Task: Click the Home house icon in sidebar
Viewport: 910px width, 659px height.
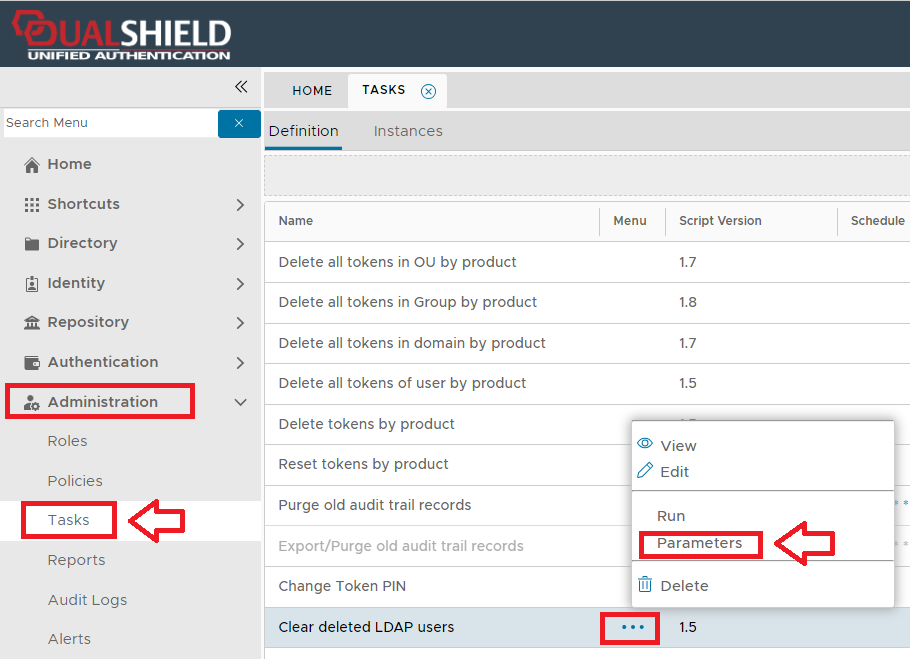Action: point(32,165)
